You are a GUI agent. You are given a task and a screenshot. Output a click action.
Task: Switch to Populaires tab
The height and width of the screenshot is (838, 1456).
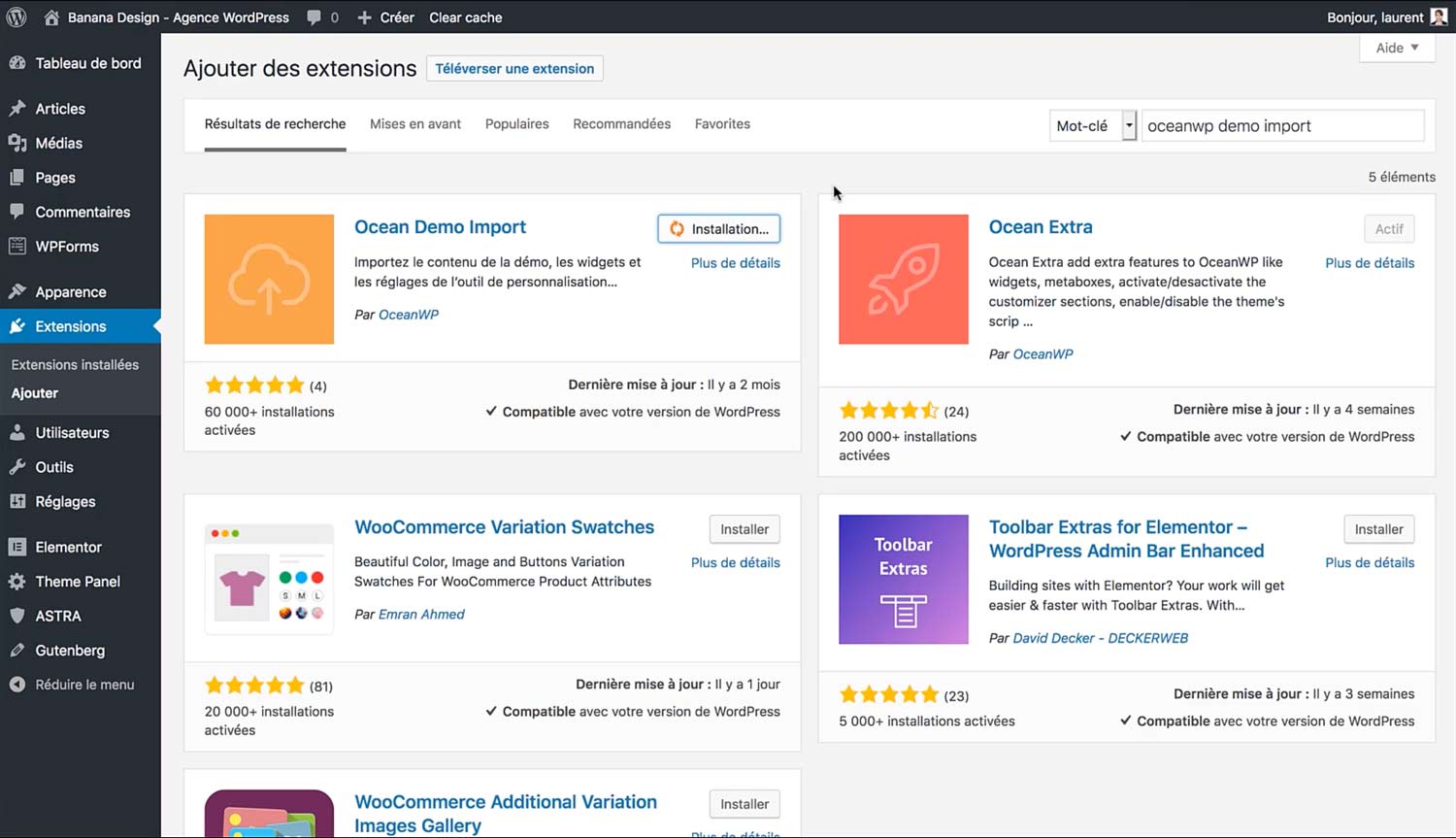pos(517,124)
